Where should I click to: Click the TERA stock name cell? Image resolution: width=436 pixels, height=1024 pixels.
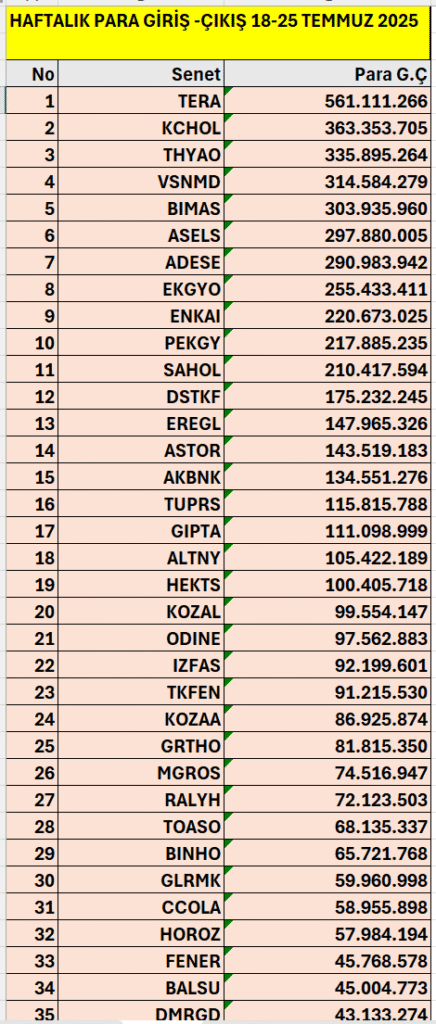click(141, 101)
